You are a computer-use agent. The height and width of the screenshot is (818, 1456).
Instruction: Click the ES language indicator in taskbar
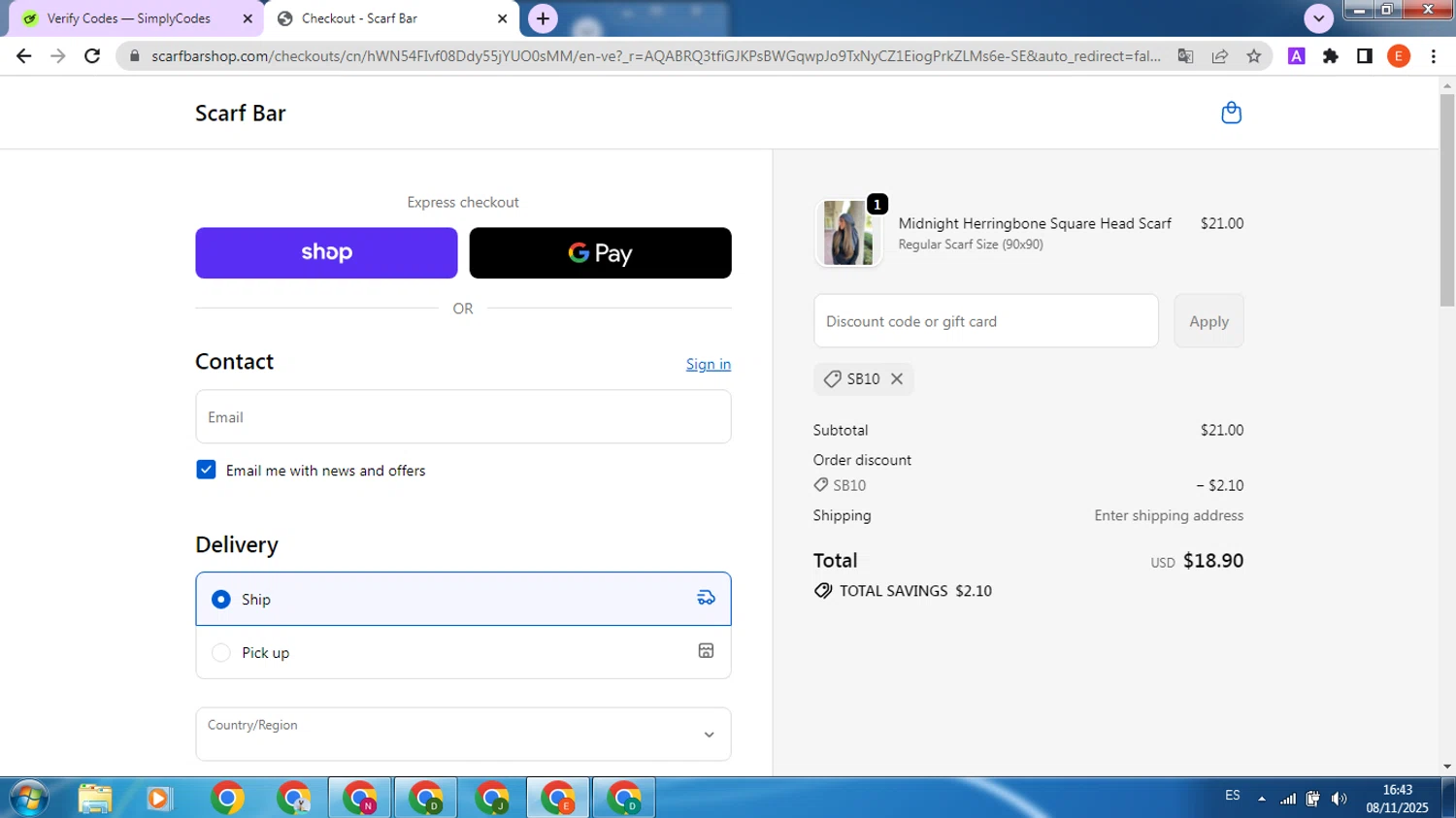point(1233,796)
